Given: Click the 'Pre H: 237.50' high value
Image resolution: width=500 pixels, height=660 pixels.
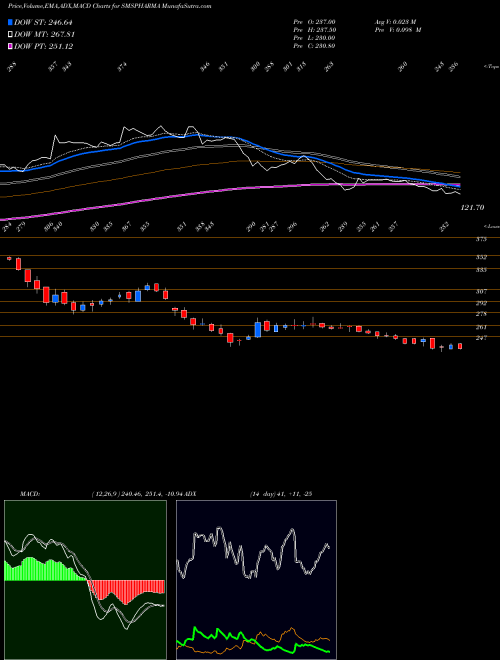Looking at the screenshot, I should click(314, 30).
